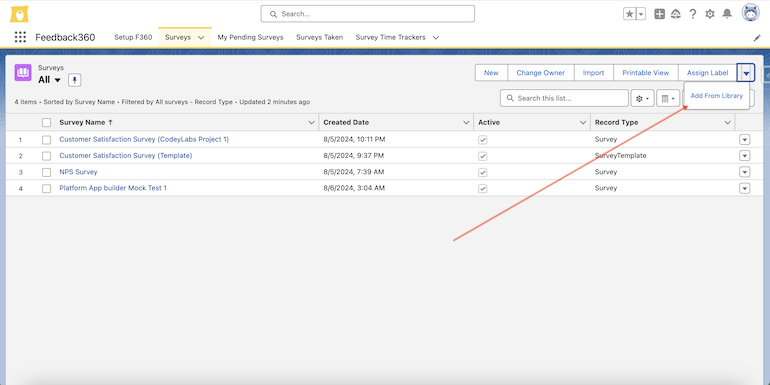Viewport: 770px width, 385px height.
Task: Open row actions for CodeyLabs Project 1 survey
Action: click(x=744, y=139)
